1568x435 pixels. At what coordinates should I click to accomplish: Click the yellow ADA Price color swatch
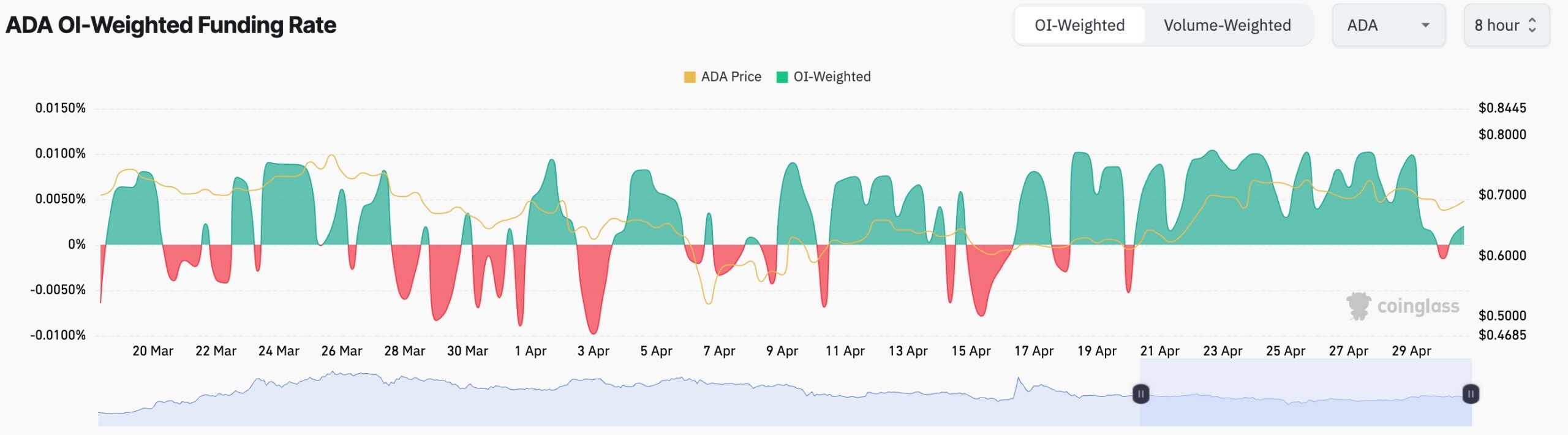coord(689,77)
